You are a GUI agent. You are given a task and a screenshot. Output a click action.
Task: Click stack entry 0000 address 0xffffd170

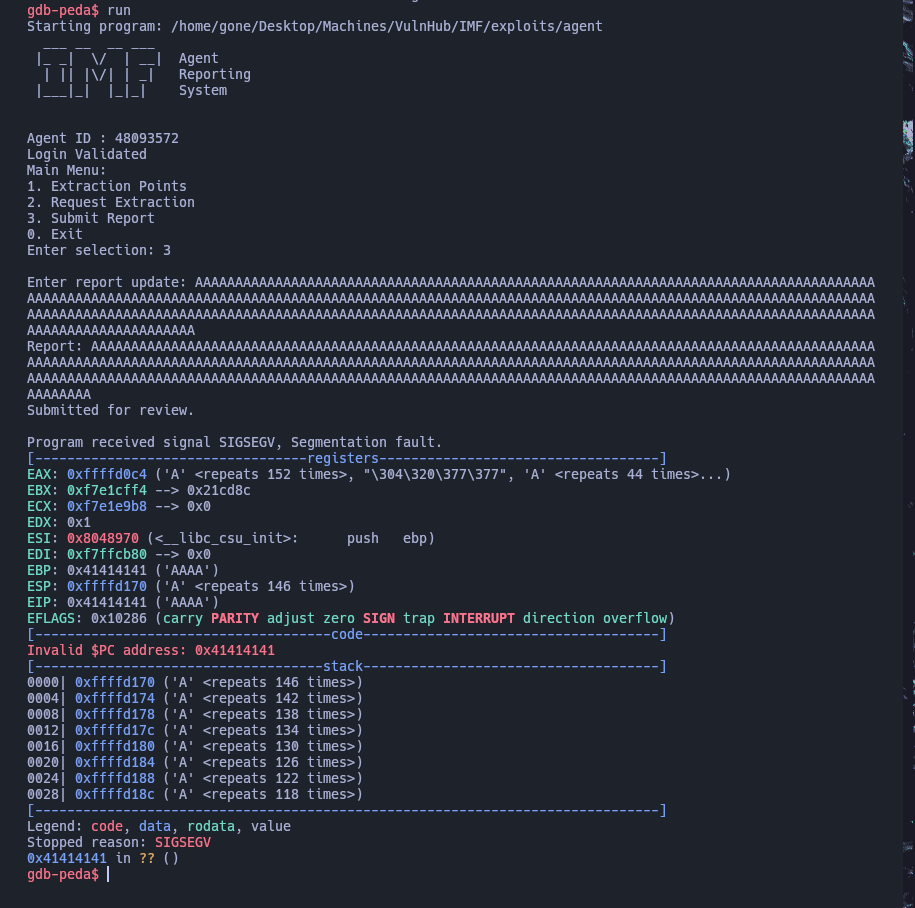click(115, 682)
